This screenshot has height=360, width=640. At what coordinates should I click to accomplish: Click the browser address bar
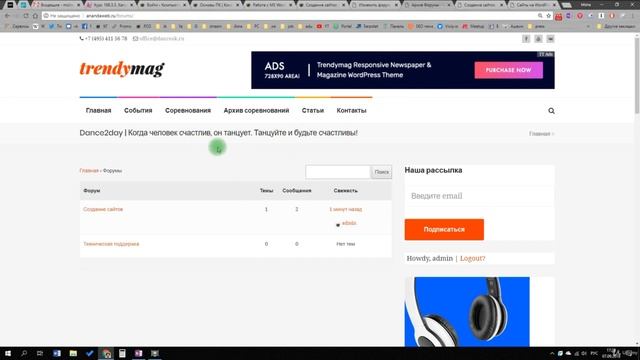pyautogui.click(x=290, y=16)
